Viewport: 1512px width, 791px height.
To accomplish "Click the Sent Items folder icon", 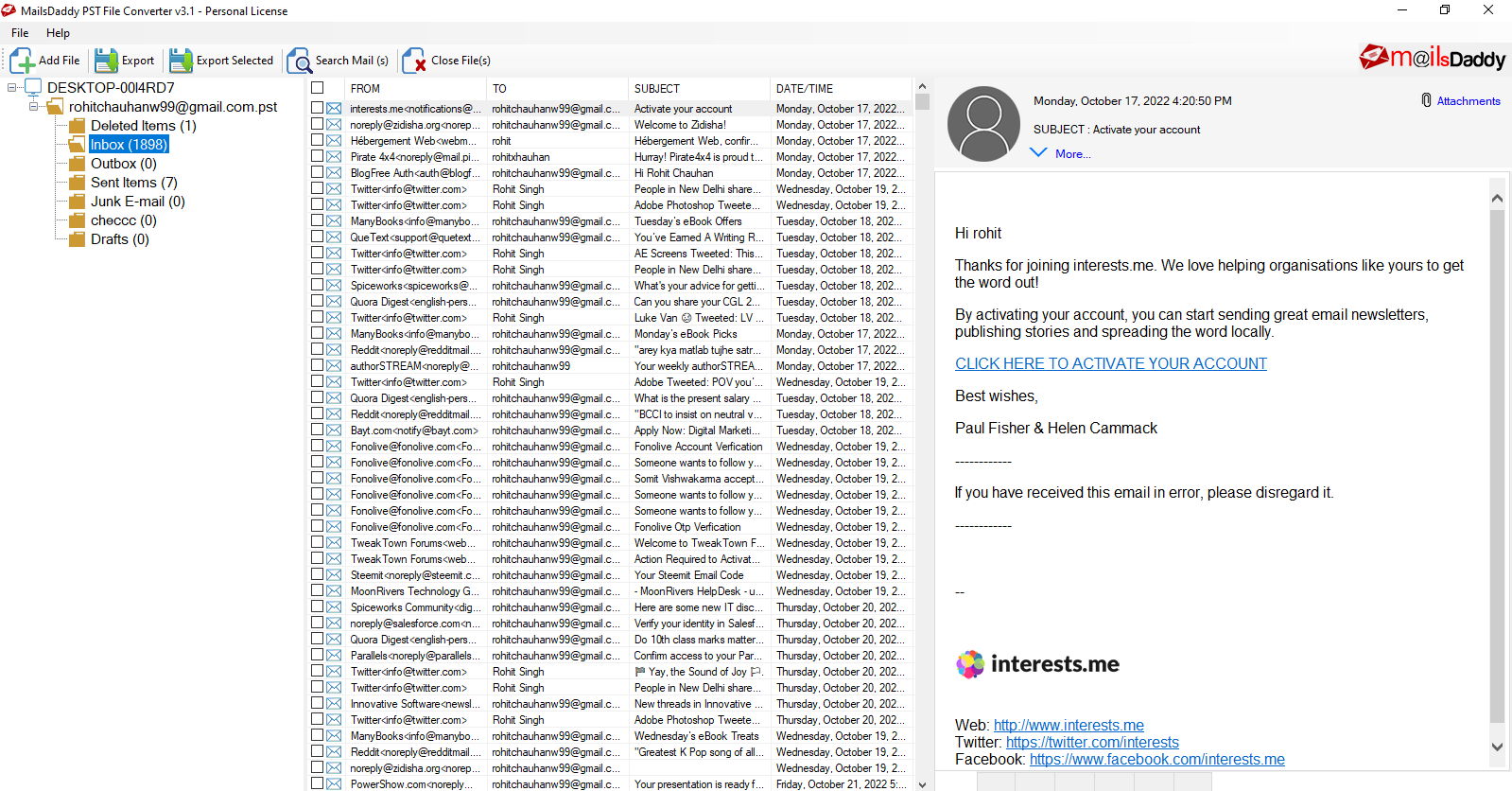I will click(78, 183).
